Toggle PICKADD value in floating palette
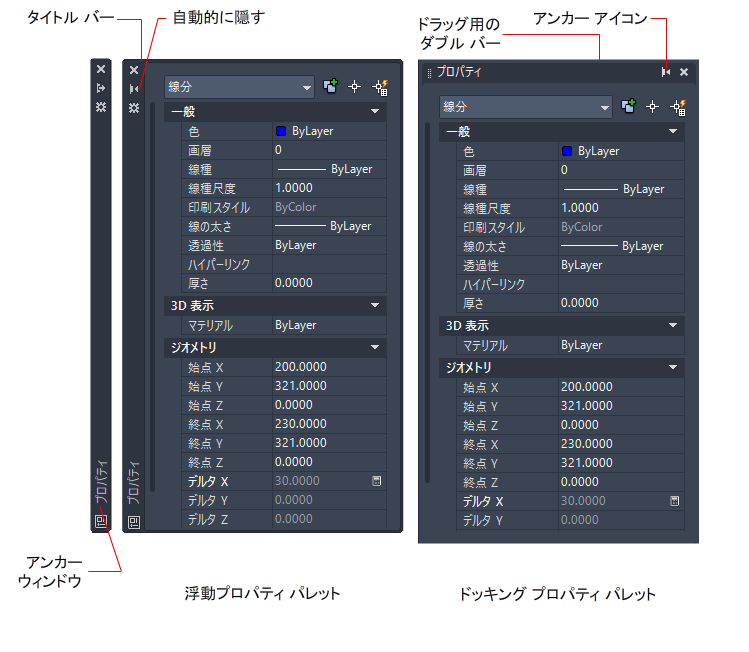 (330, 86)
